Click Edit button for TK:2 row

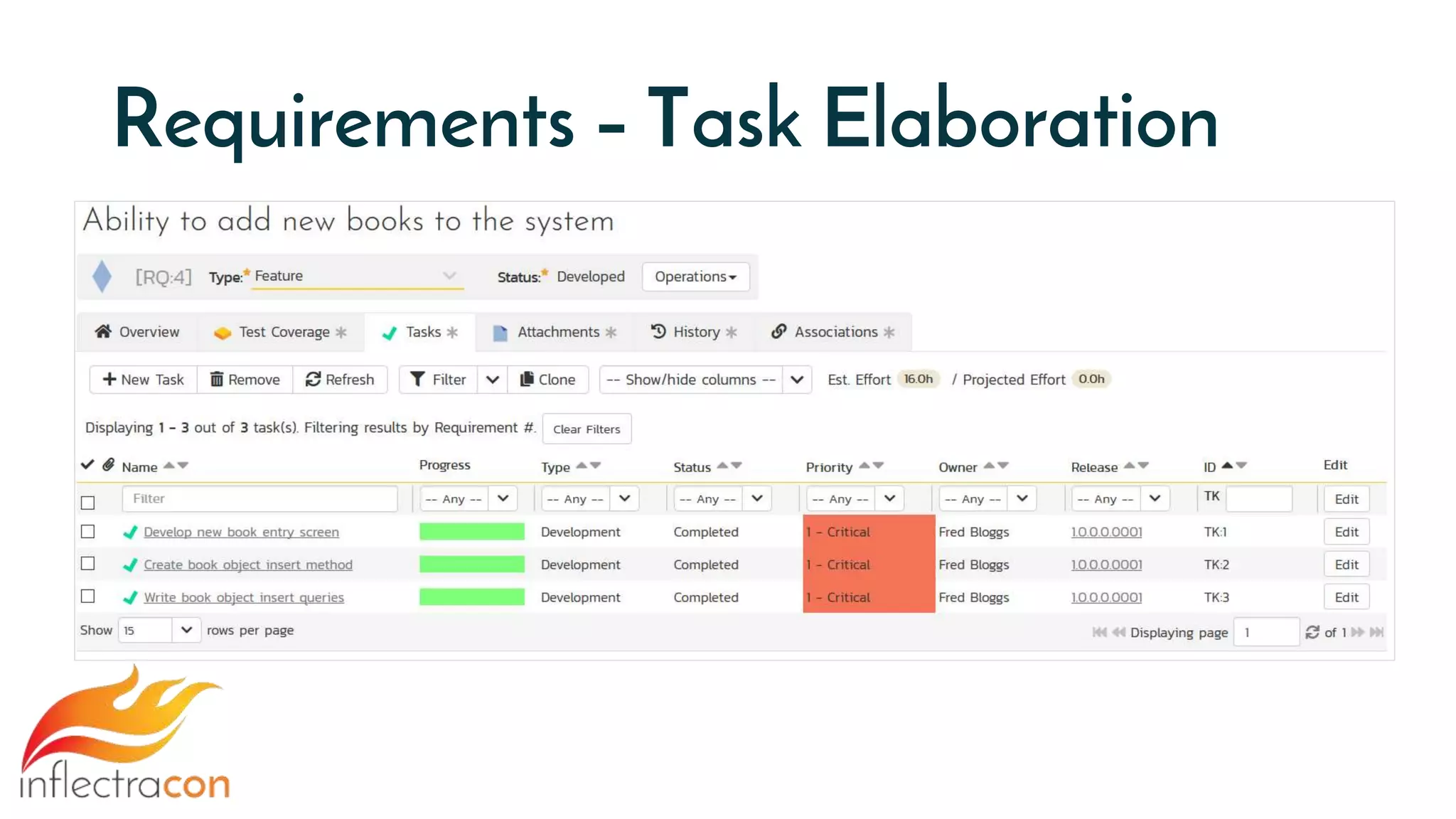(x=1347, y=564)
